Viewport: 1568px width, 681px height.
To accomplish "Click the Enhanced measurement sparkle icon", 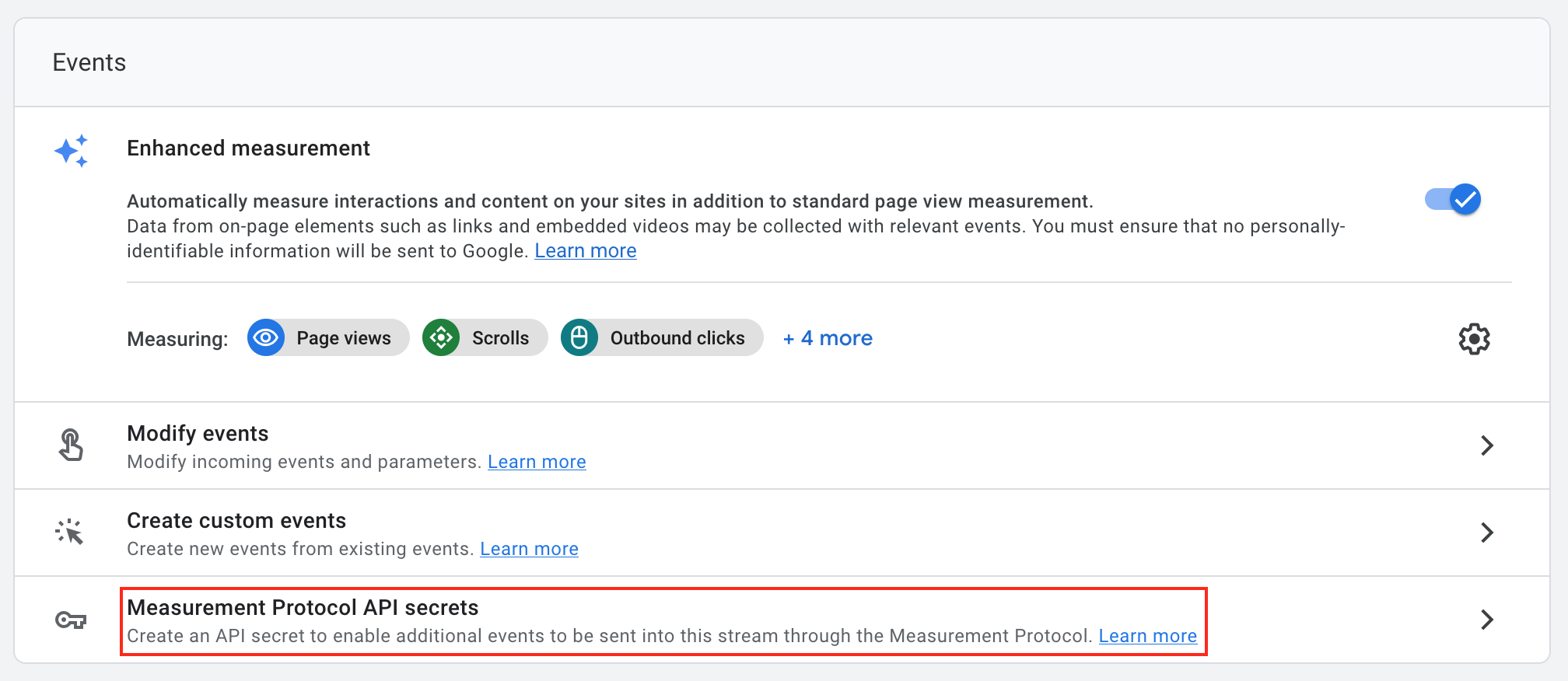I will pyautogui.click(x=71, y=151).
